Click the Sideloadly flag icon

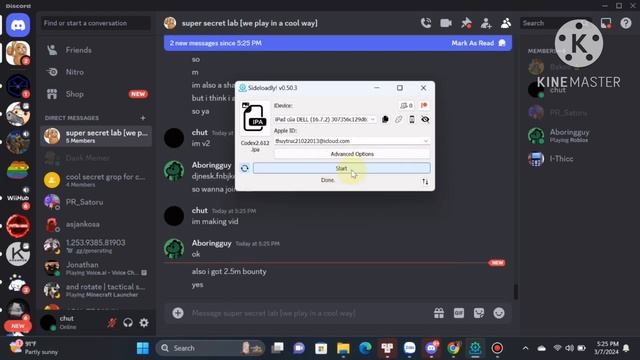pos(424,105)
